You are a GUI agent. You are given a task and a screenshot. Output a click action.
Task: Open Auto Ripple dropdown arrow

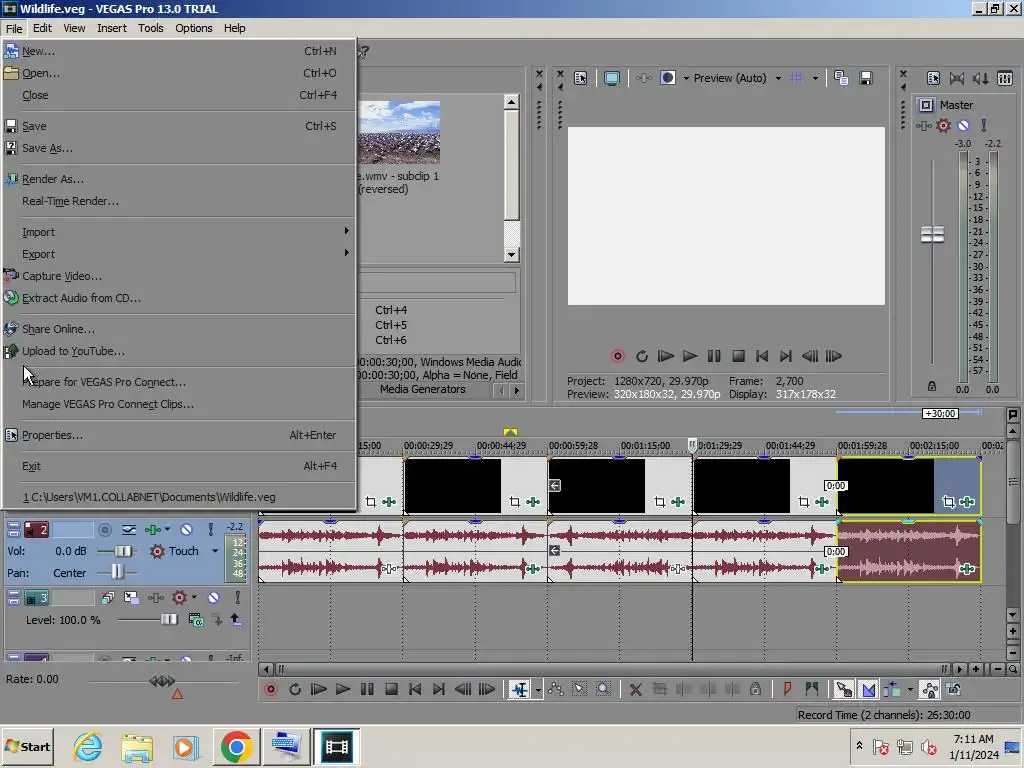tap(910, 690)
